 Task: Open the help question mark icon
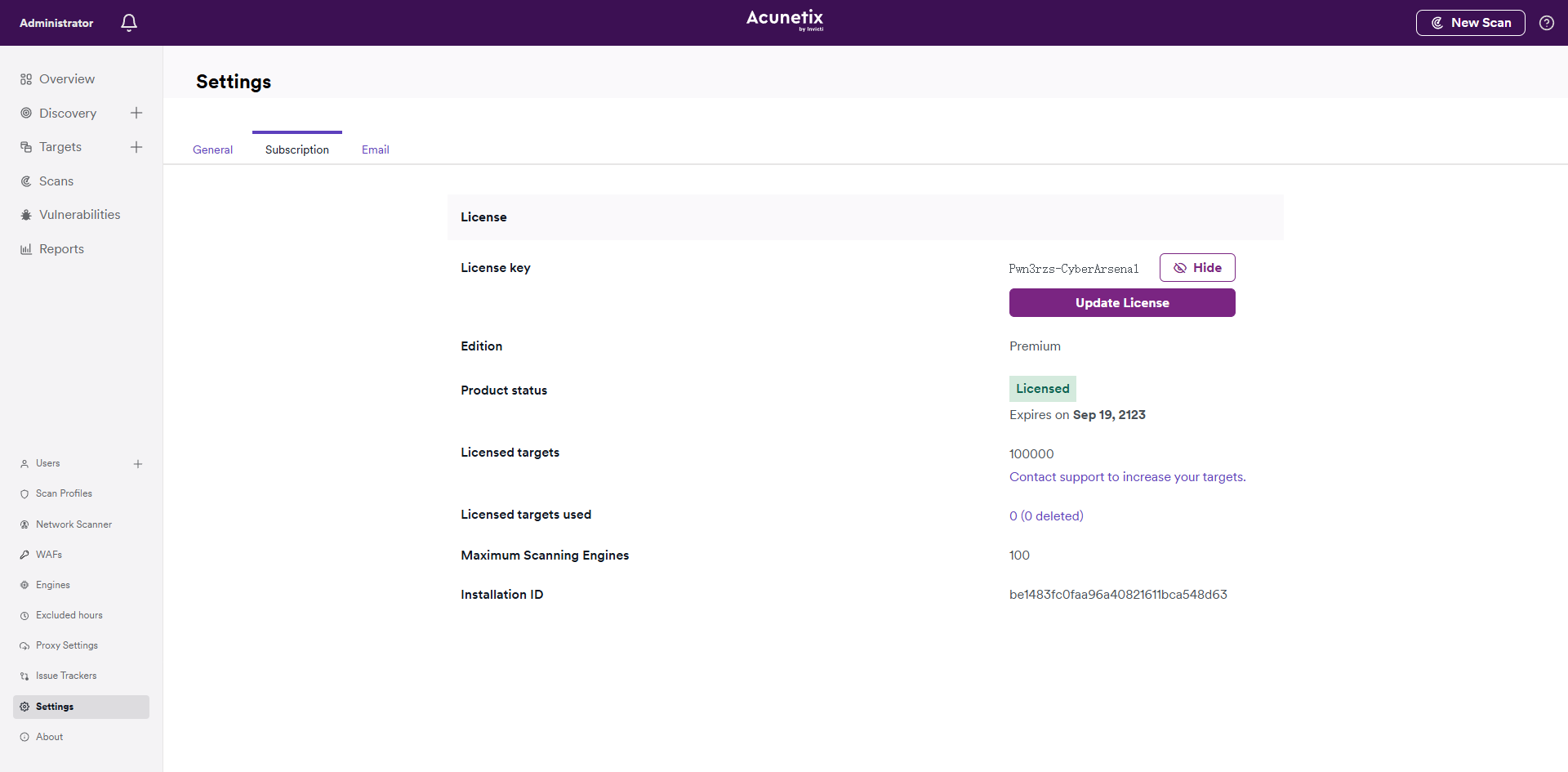point(1546,23)
